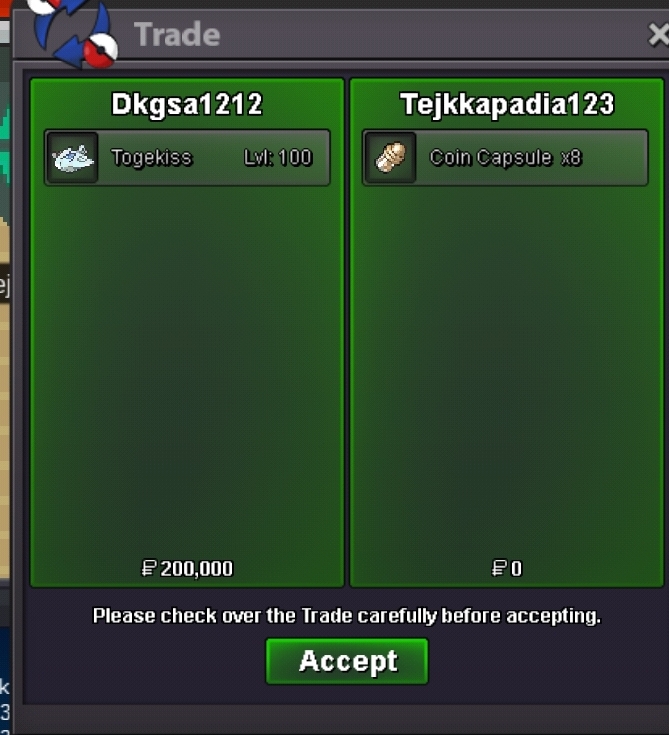Viewport: 669px width, 735px height.
Task: Click the Lvl: 100 label
Action: point(278,158)
